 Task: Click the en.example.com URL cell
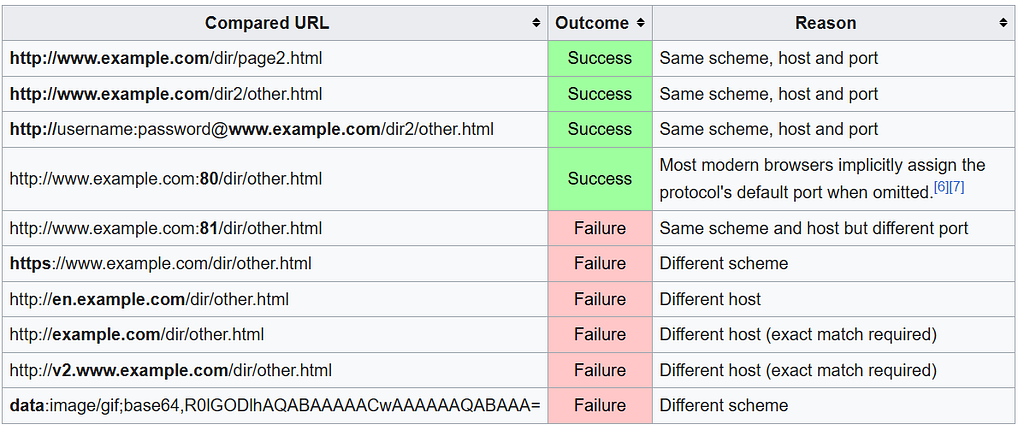275,299
